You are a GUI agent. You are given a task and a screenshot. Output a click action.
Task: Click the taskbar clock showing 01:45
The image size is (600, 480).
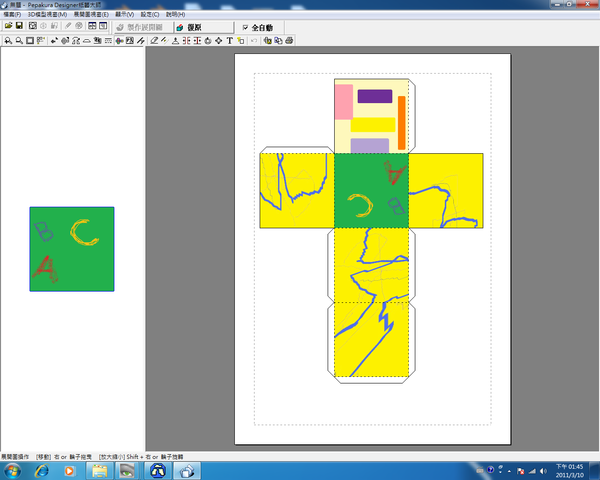click(569, 471)
